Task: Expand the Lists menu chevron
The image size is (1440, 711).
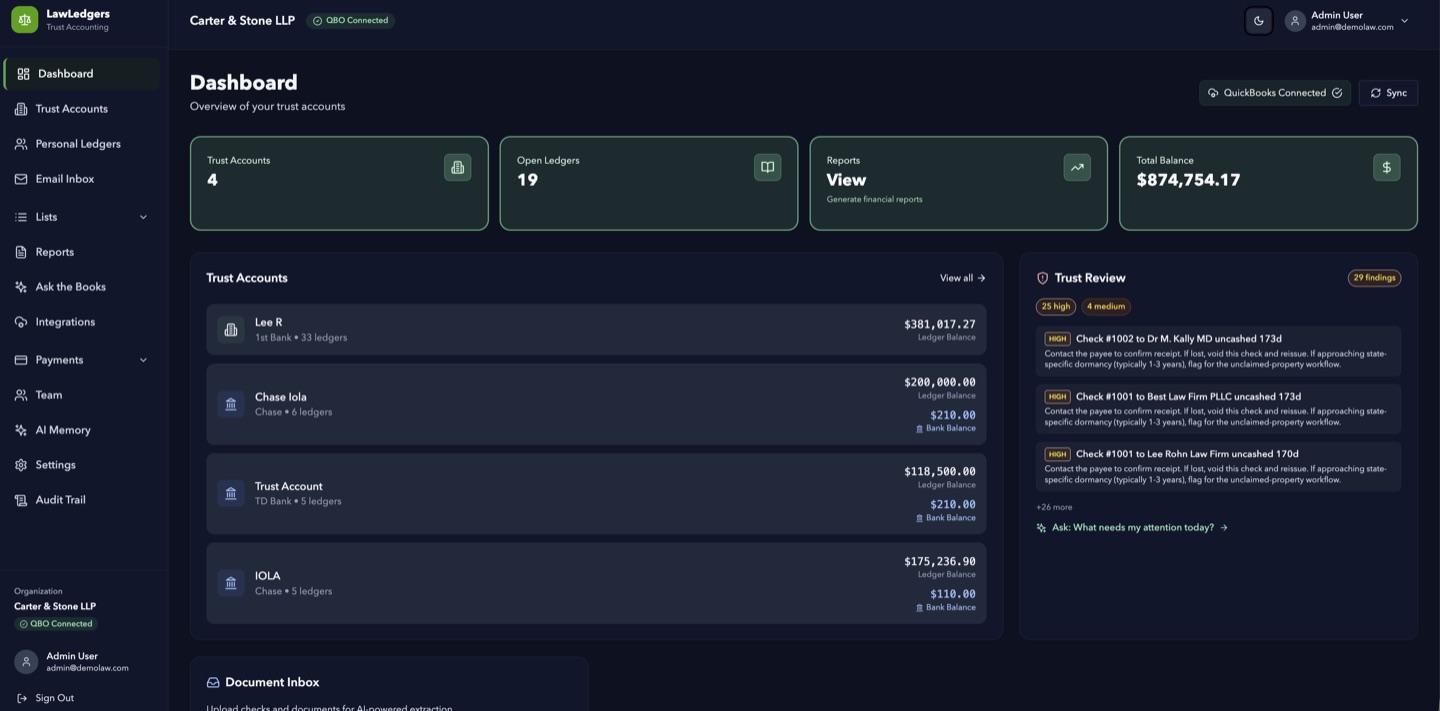Action: coord(143,217)
